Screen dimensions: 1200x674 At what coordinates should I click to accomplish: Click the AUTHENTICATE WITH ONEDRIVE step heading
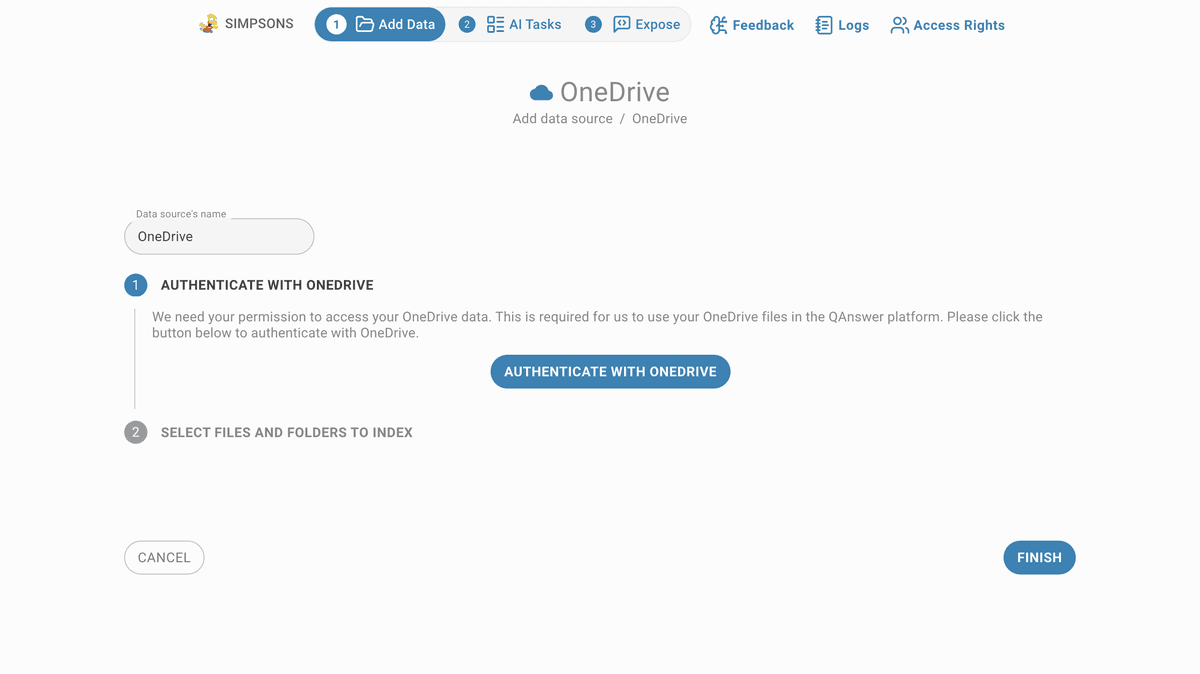(267, 285)
